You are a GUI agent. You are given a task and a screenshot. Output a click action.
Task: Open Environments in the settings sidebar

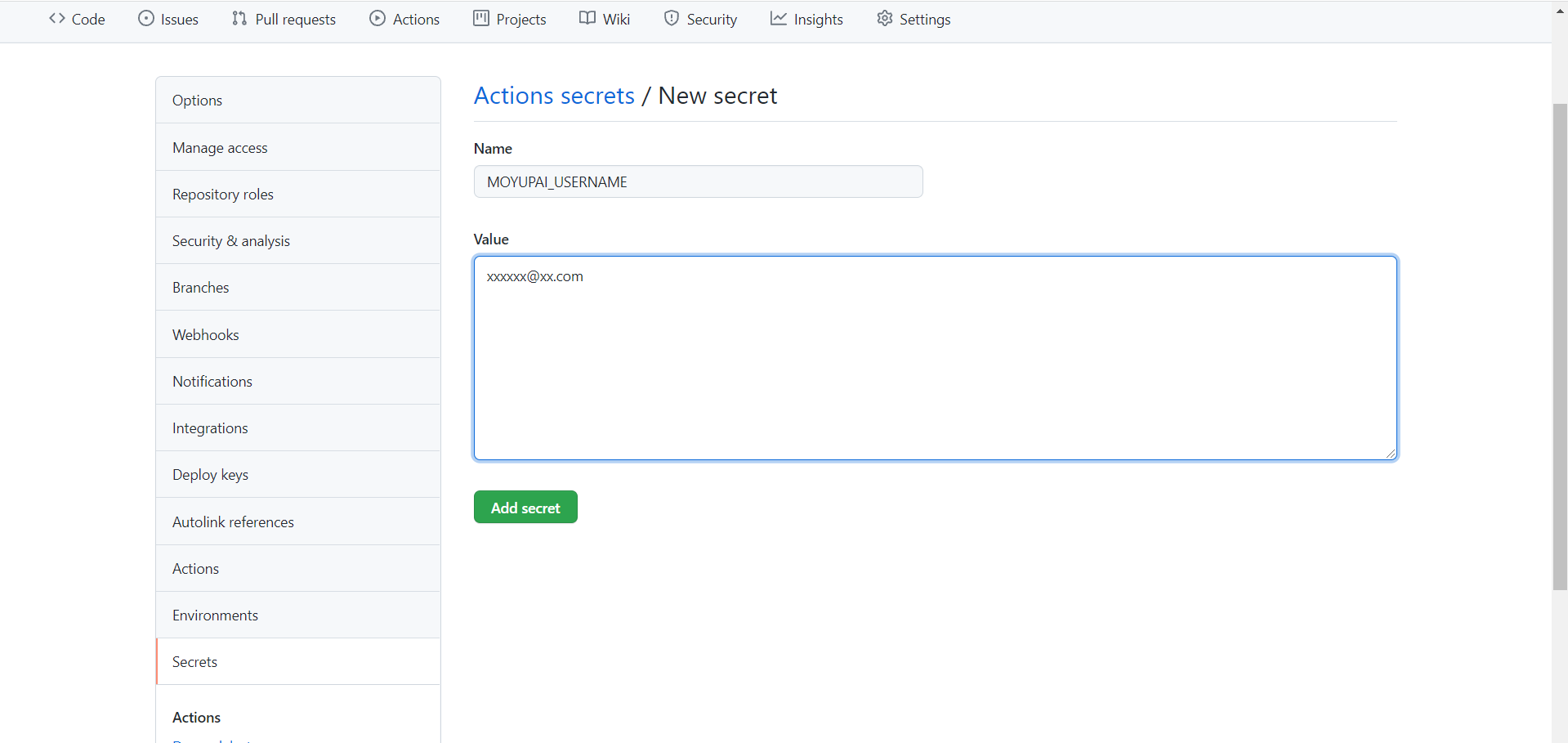[x=215, y=615]
